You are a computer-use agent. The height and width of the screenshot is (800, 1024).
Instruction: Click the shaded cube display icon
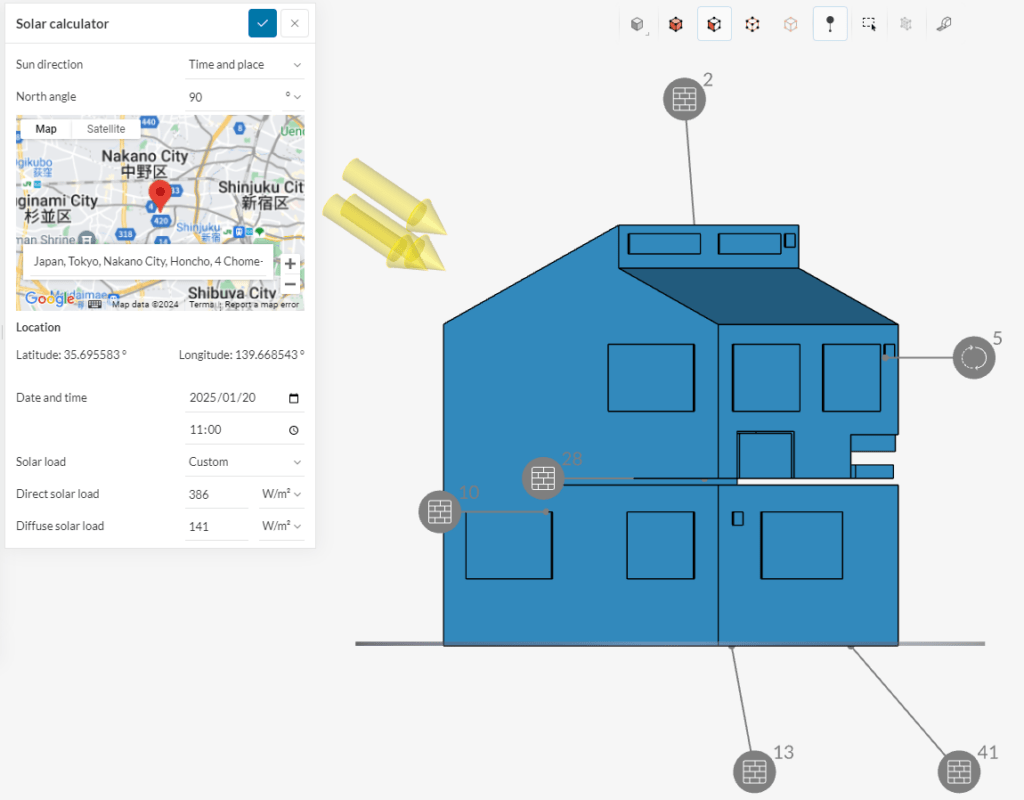click(637, 24)
